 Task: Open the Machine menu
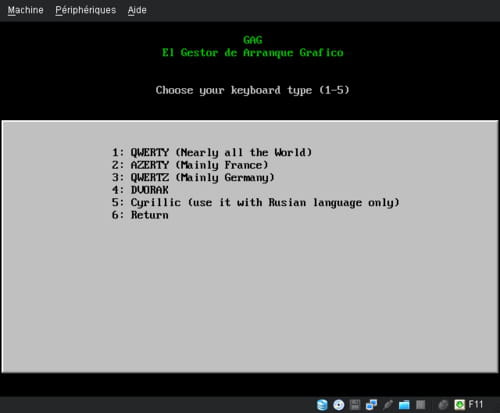[x=25, y=10]
